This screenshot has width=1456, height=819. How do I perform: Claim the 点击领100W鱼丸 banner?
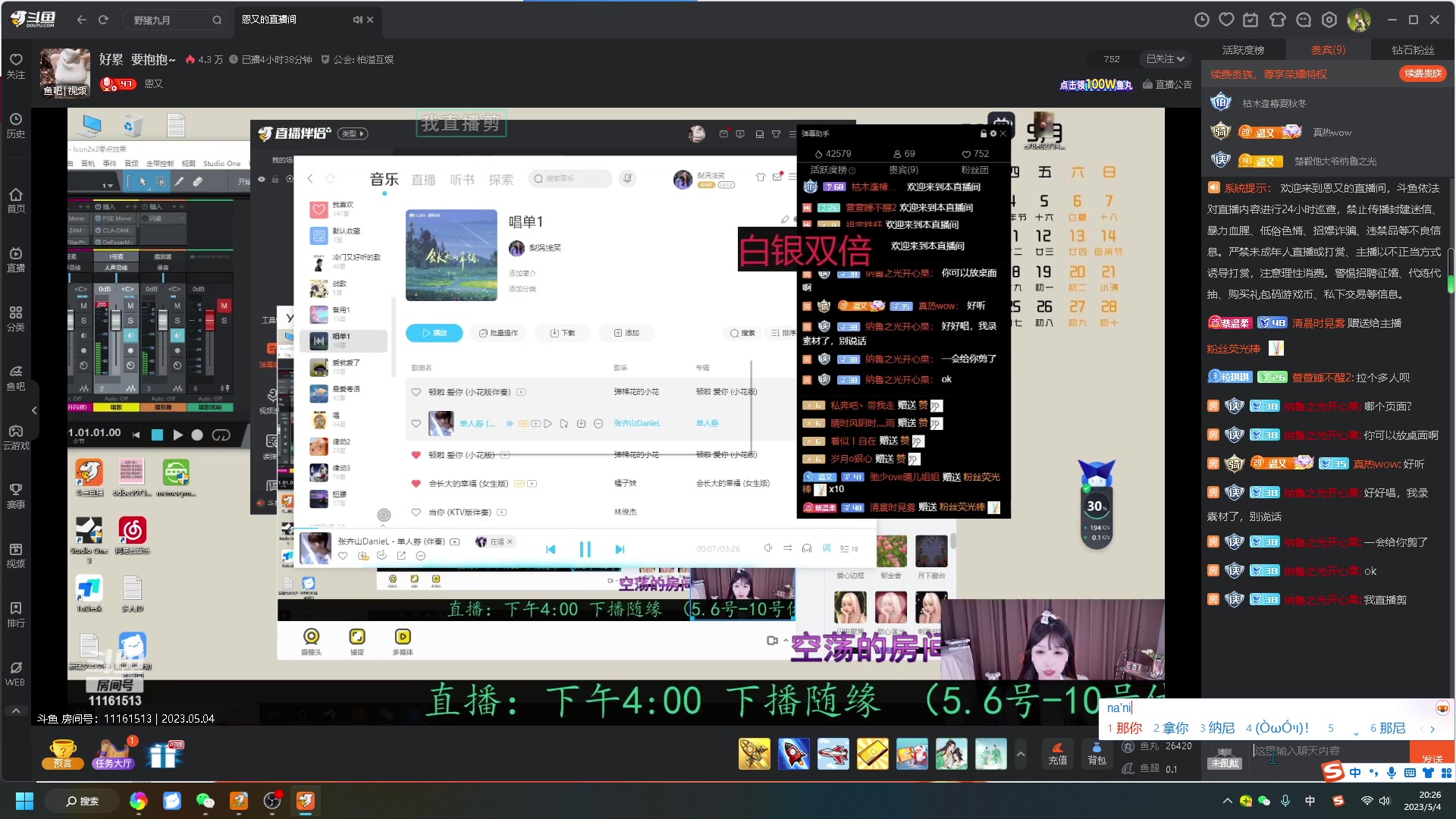(x=1097, y=84)
